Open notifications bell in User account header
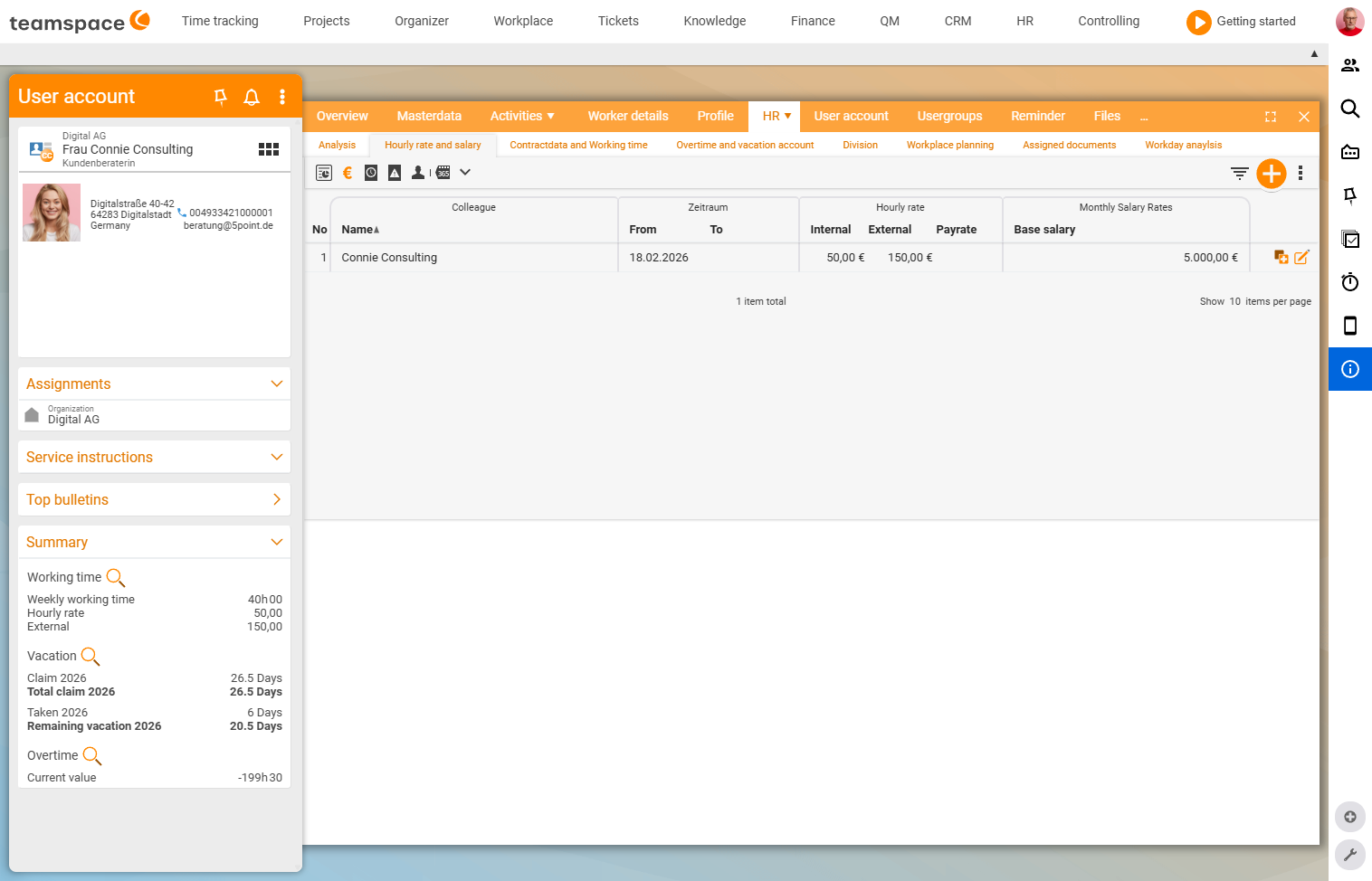The height and width of the screenshot is (881, 1372). pyautogui.click(x=252, y=97)
